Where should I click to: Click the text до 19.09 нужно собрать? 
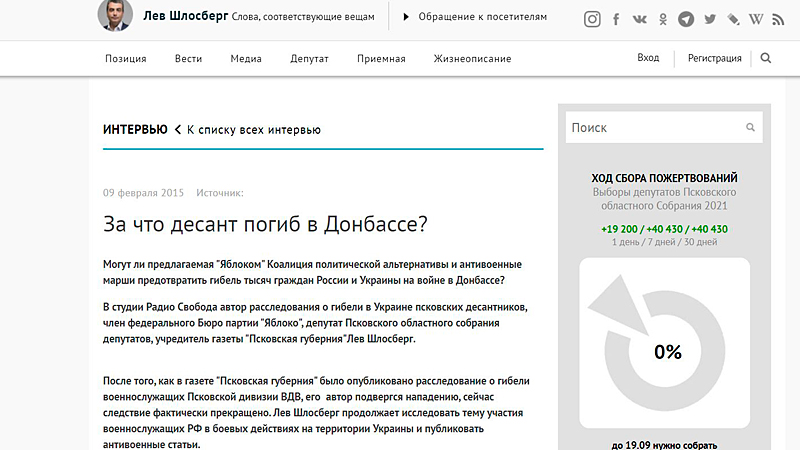tap(664, 445)
